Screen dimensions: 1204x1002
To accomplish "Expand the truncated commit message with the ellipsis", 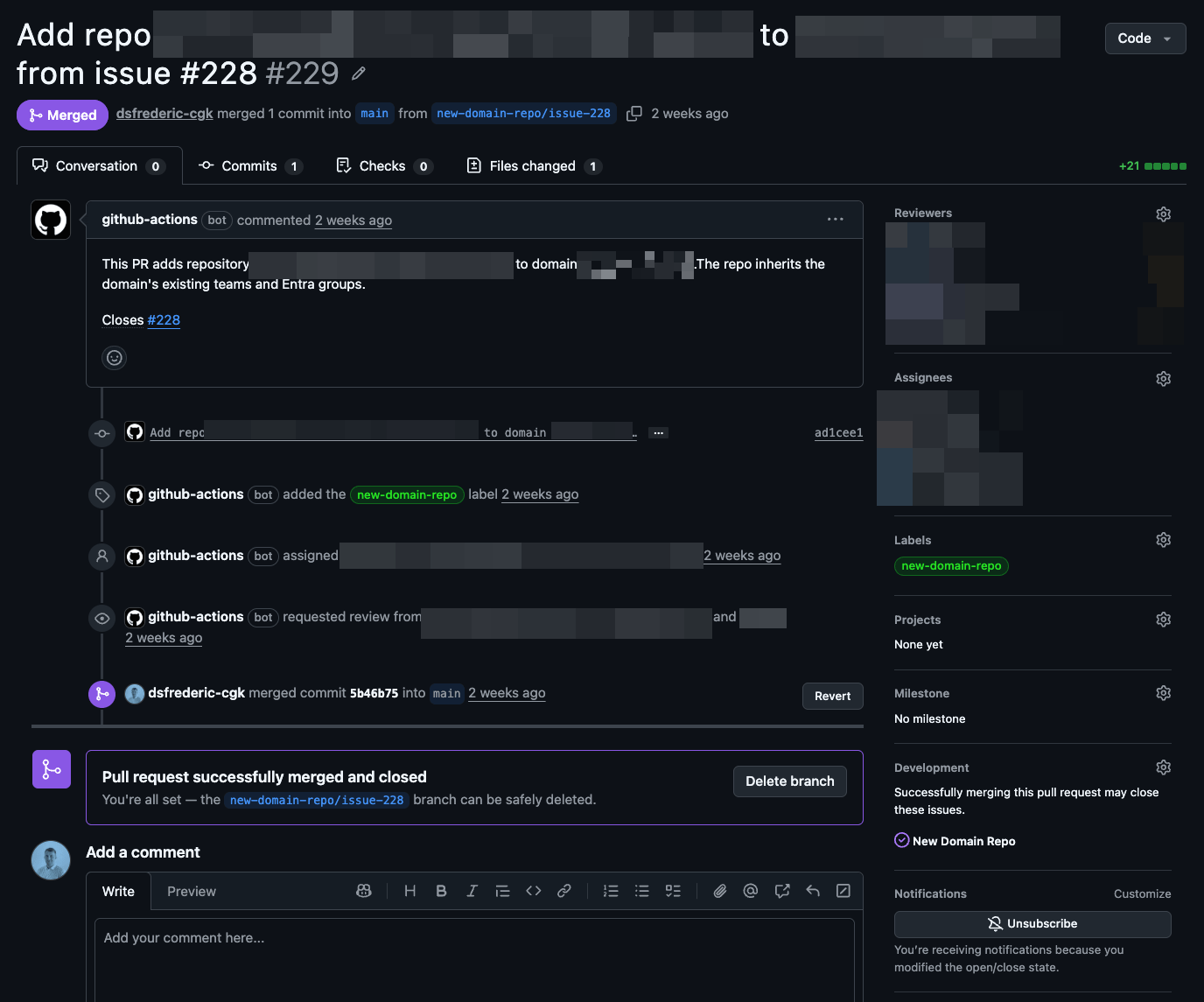I will point(658,432).
